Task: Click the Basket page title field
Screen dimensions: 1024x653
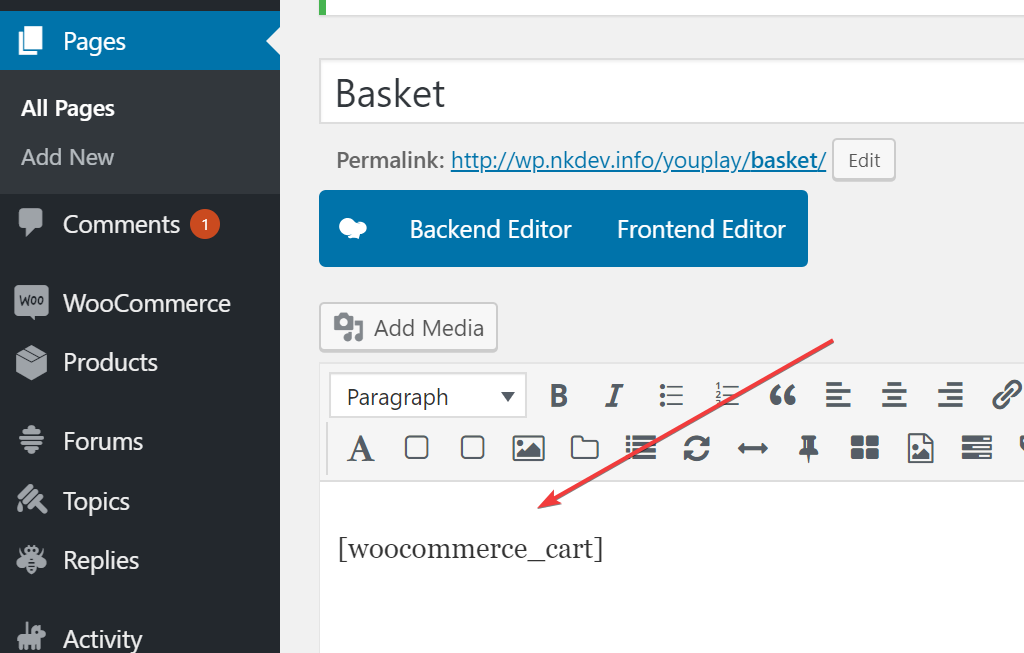Action: (670, 93)
